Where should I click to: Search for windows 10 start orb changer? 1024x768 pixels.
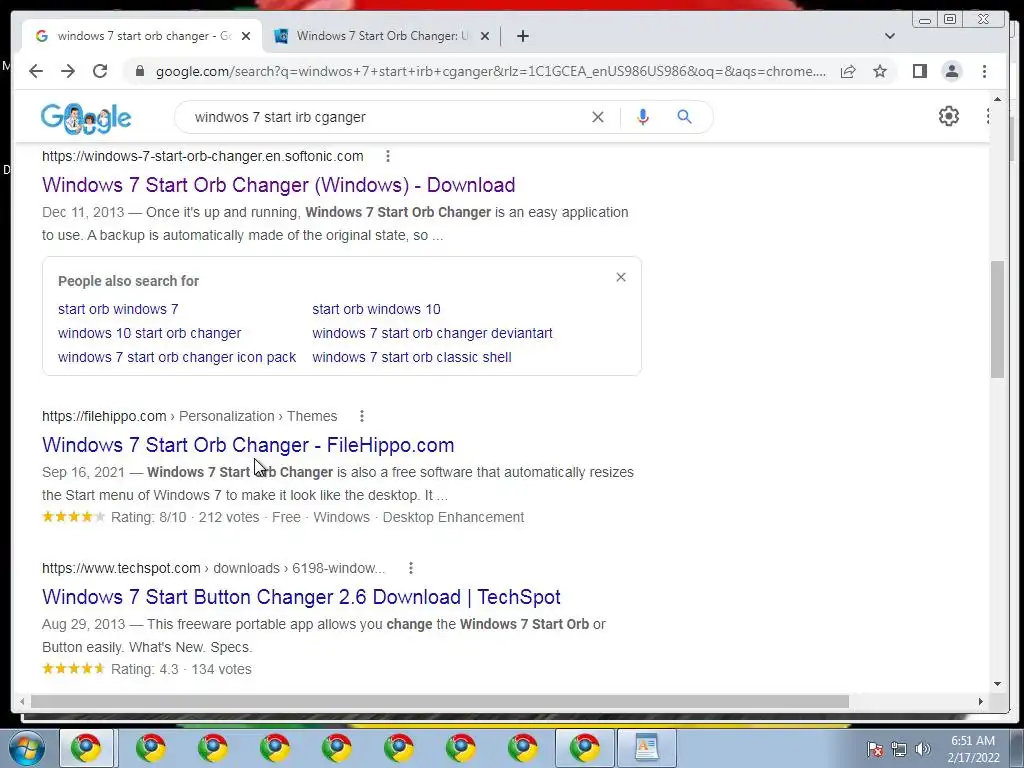coord(150,333)
